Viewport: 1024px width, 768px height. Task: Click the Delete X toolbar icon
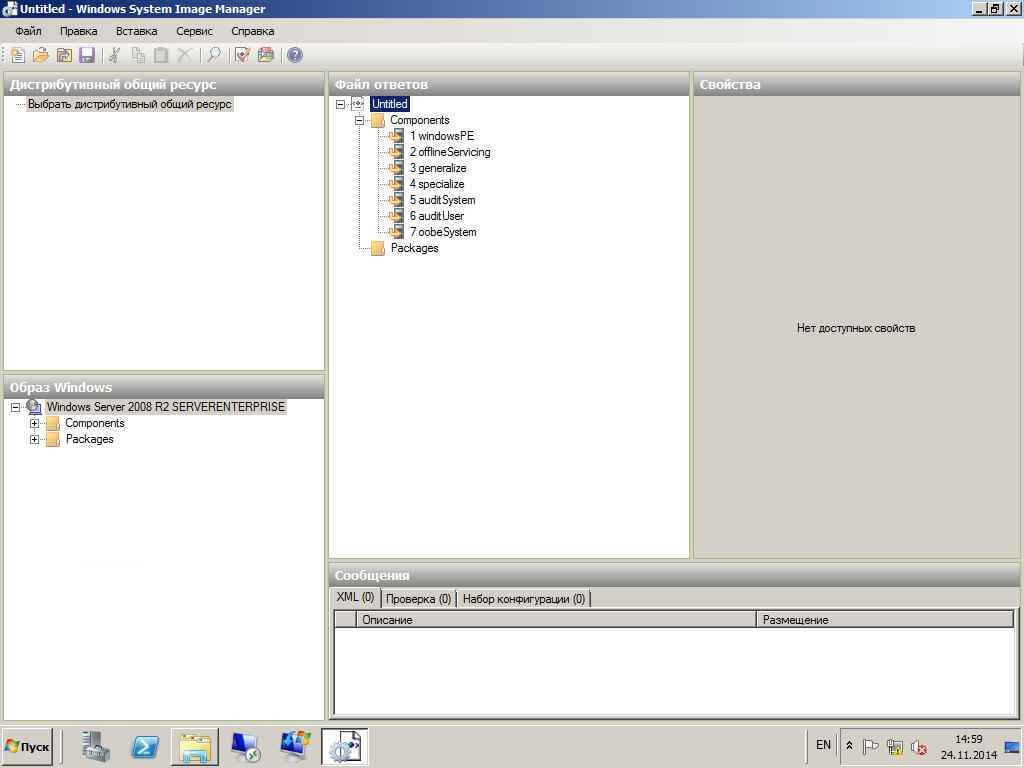coord(185,56)
